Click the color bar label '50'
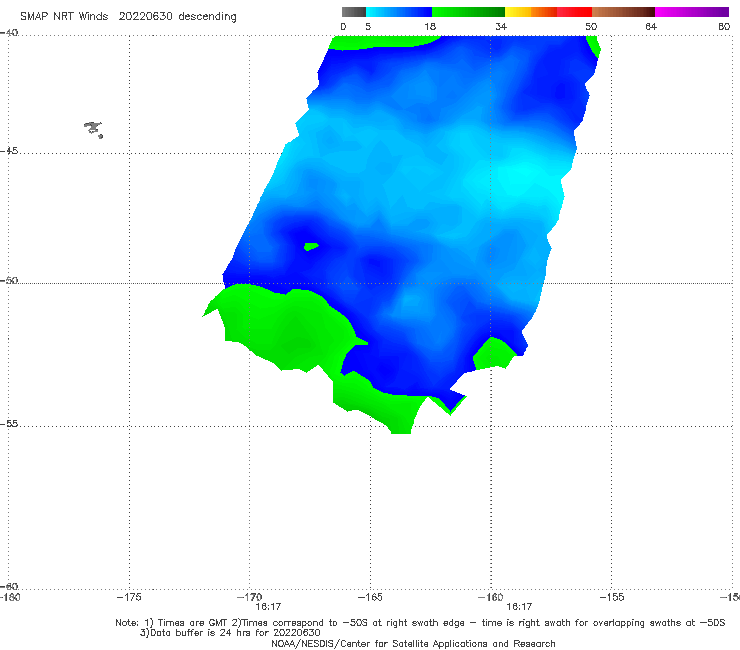740x650 pixels. point(591,26)
